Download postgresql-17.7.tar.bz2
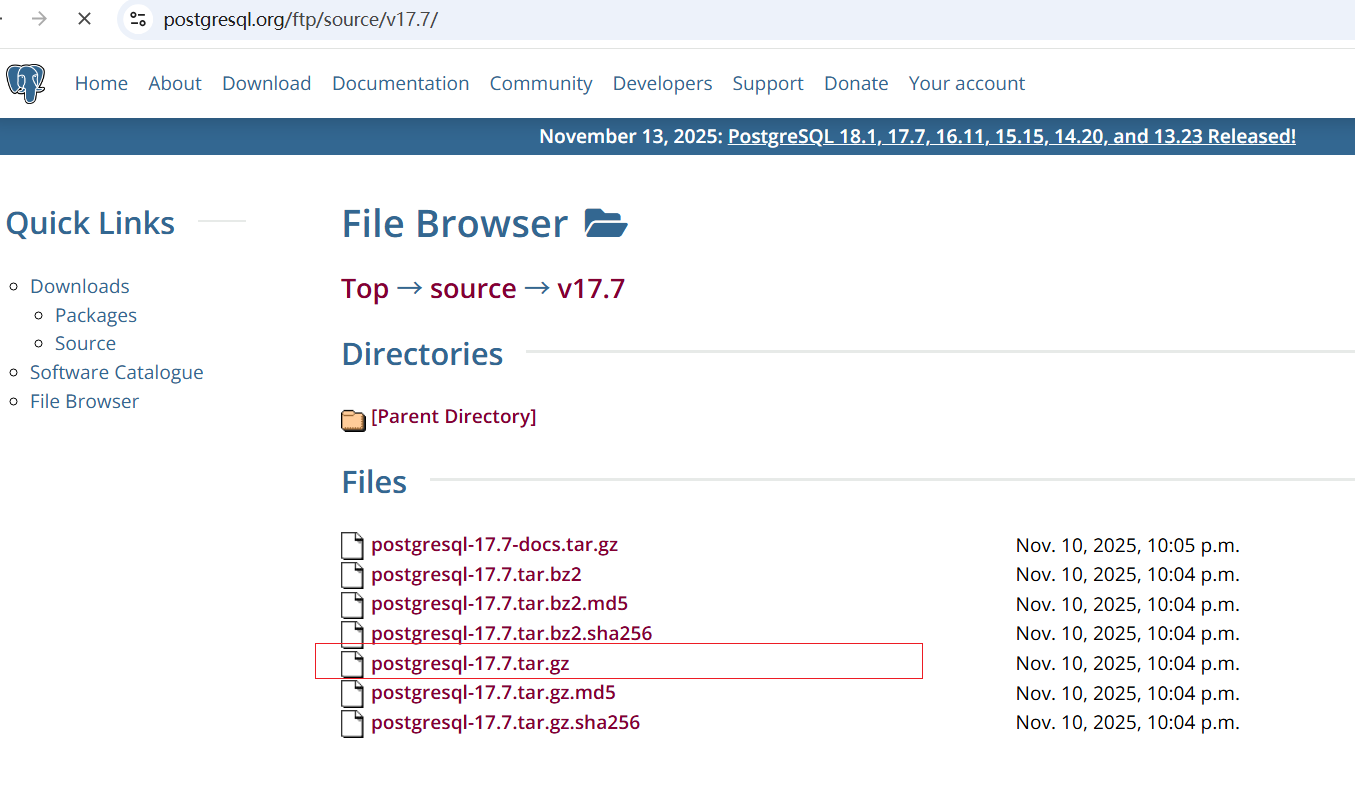 (476, 574)
